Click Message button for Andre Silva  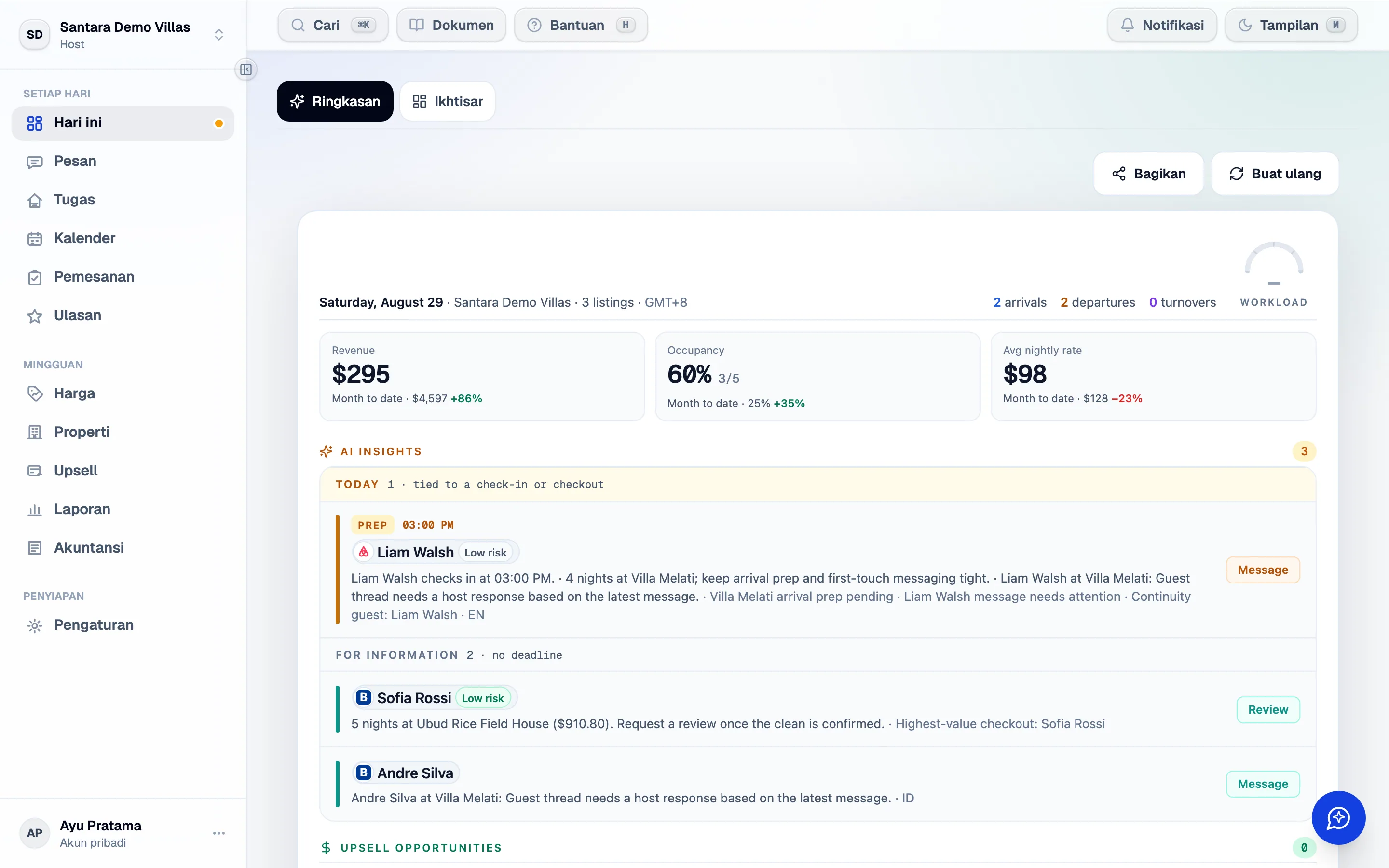(1263, 784)
